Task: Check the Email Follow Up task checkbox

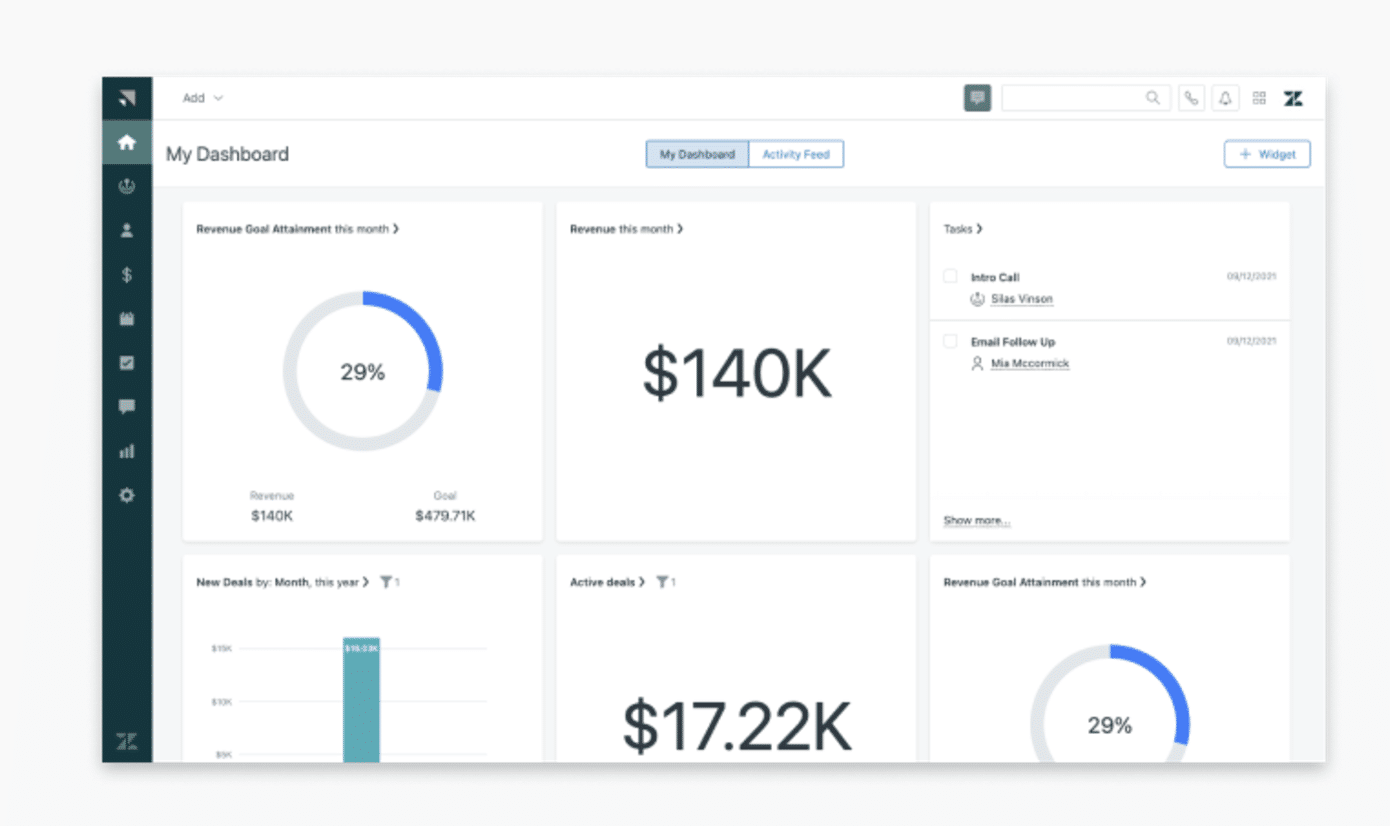Action: (x=950, y=342)
